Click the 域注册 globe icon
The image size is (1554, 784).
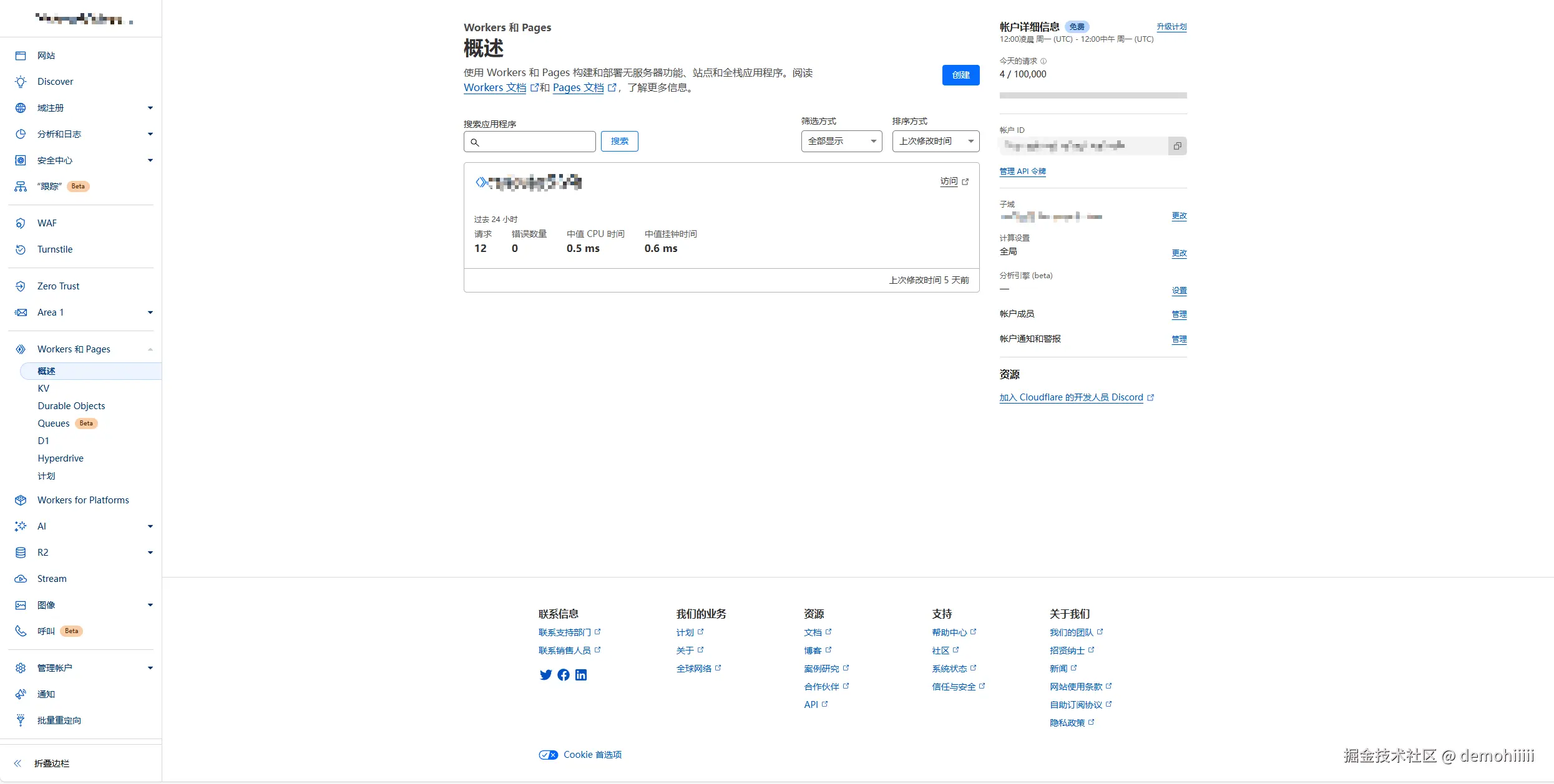coord(21,108)
